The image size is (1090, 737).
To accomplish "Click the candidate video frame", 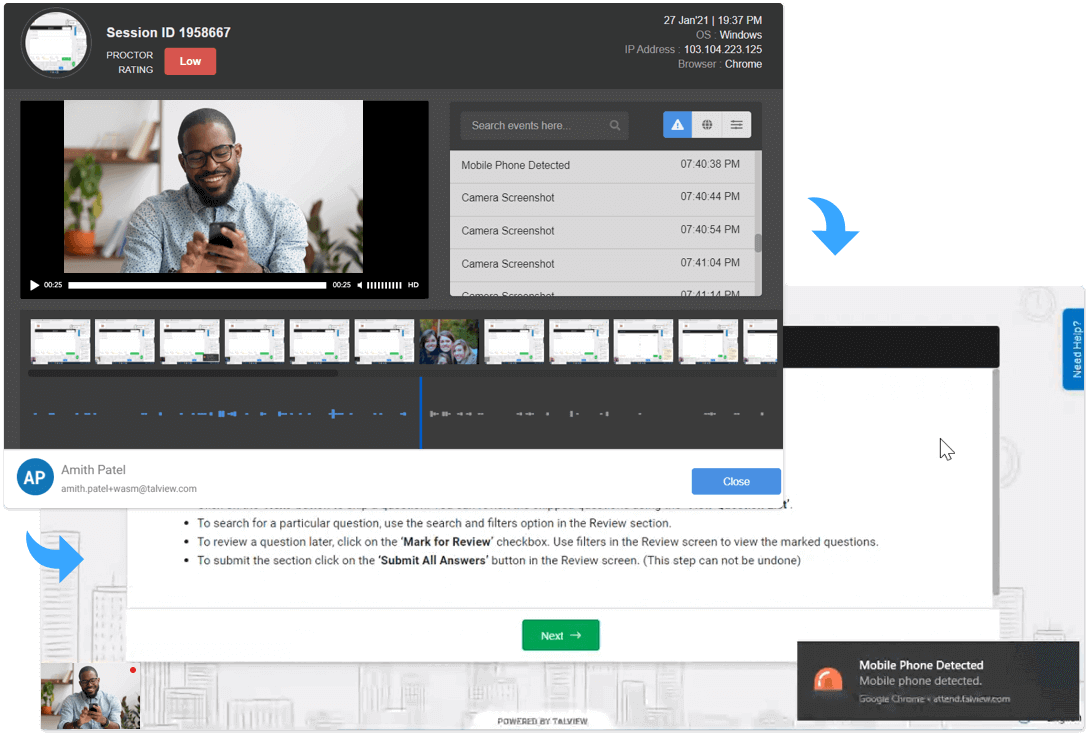I will click(x=213, y=186).
